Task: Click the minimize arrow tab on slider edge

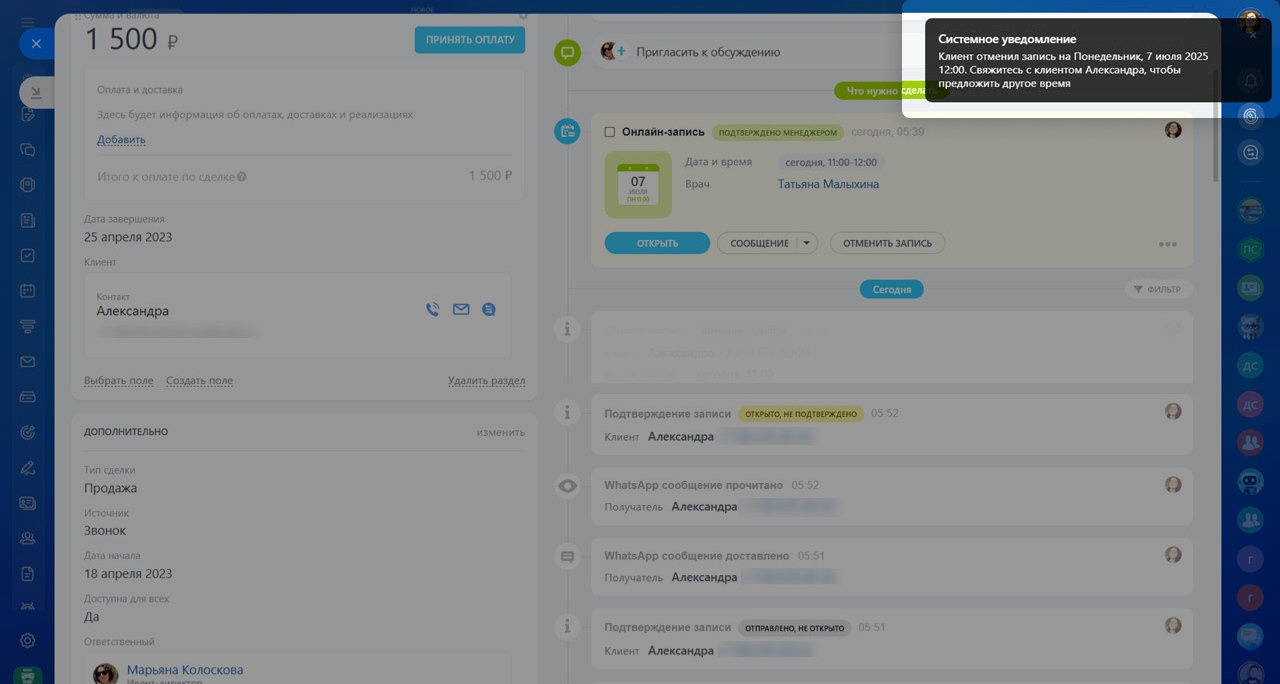Action: tap(37, 92)
